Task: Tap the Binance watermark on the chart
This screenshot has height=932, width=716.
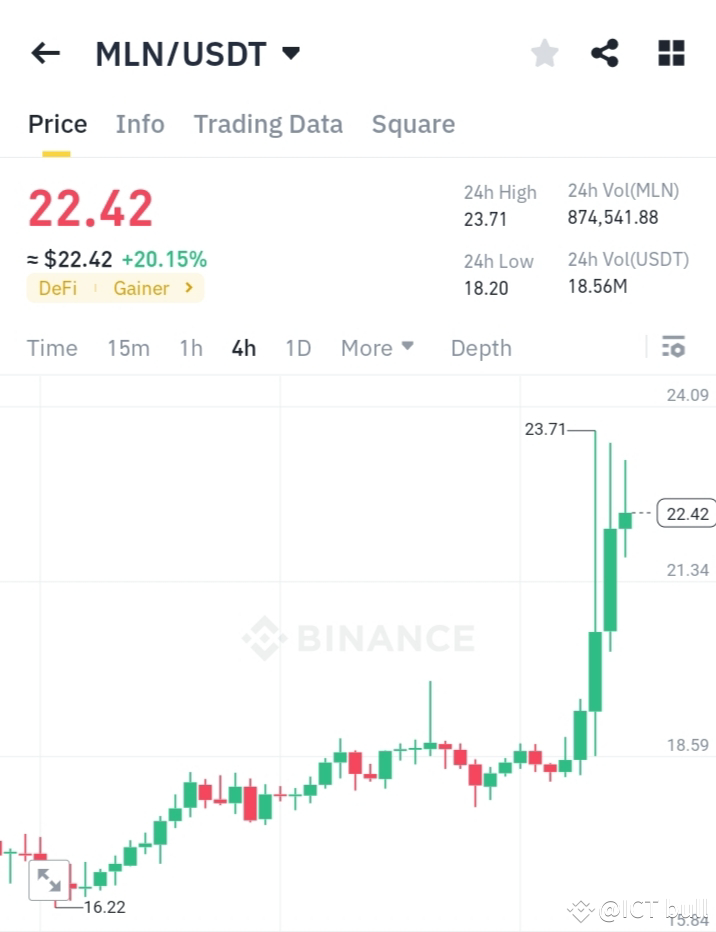Action: pyautogui.click(x=357, y=637)
